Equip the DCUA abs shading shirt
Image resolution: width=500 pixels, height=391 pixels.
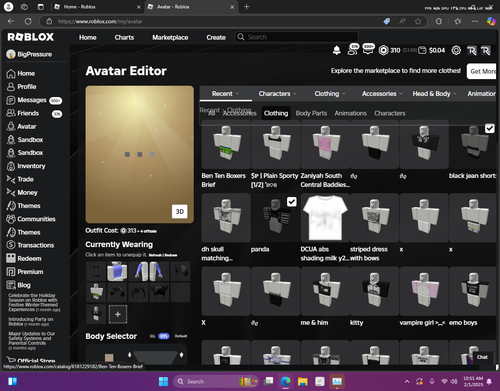(325, 218)
